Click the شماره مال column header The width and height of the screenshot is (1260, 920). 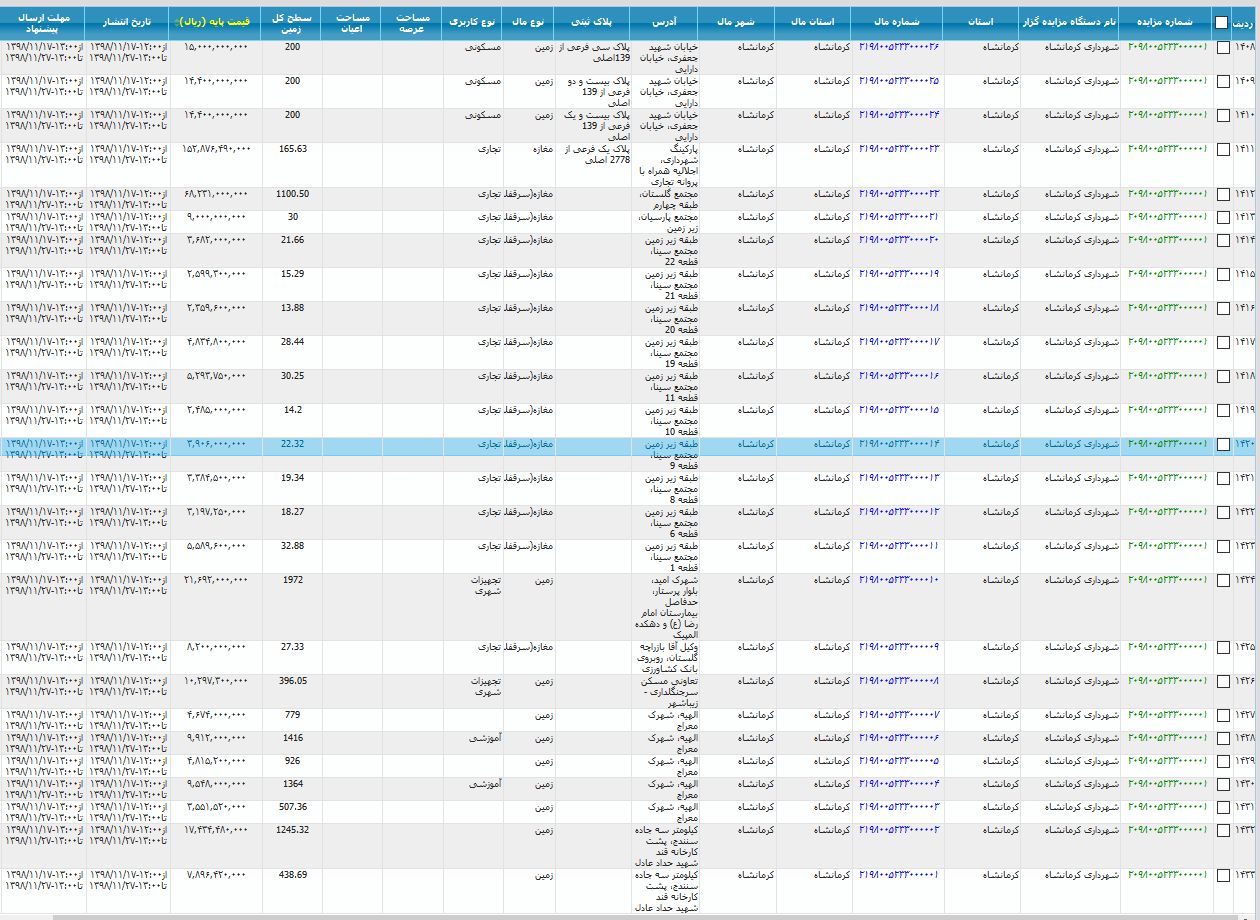[897, 21]
